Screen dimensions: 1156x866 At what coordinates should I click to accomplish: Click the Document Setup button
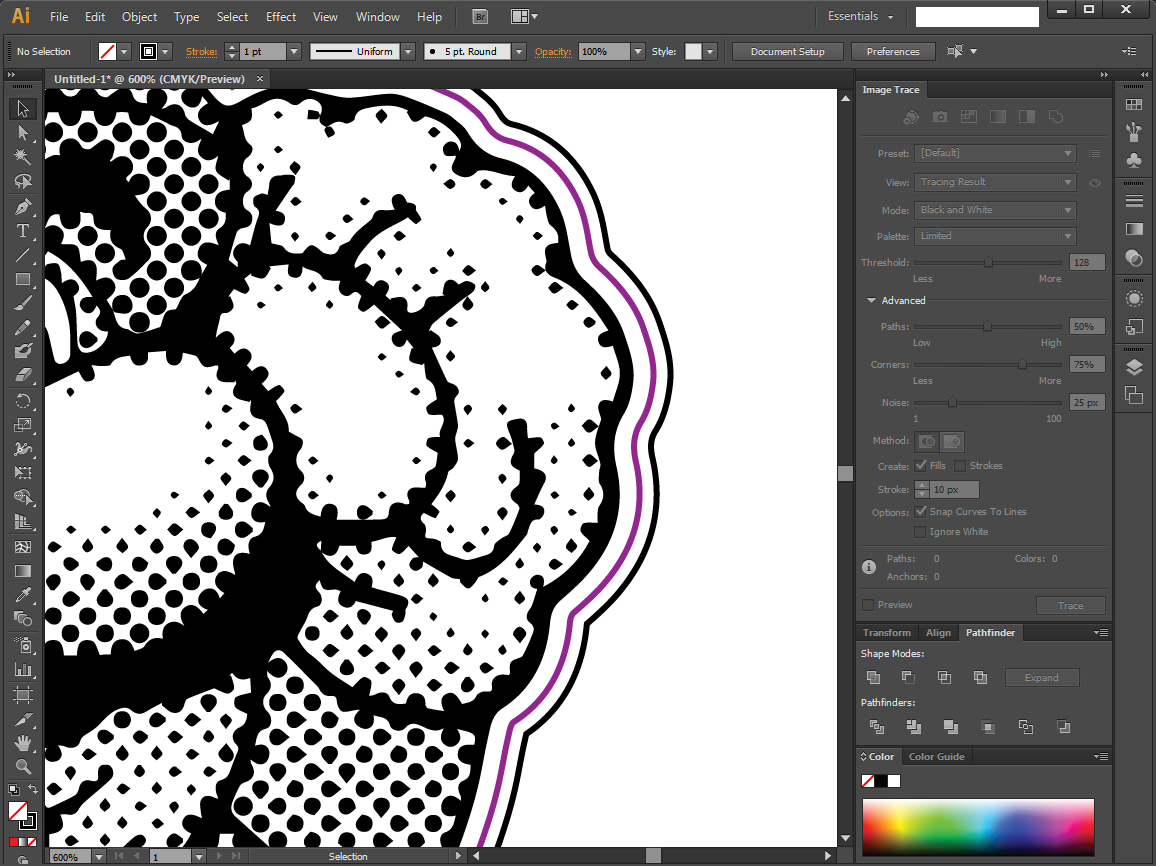(787, 52)
